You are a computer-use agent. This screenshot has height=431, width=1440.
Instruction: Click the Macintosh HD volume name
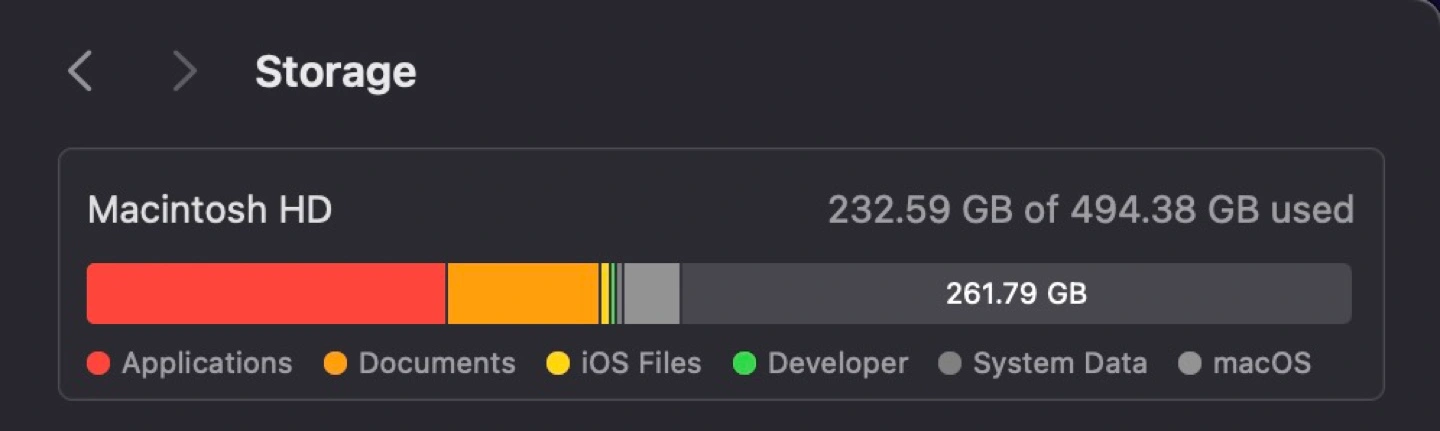pyautogui.click(x=210, y=210)
